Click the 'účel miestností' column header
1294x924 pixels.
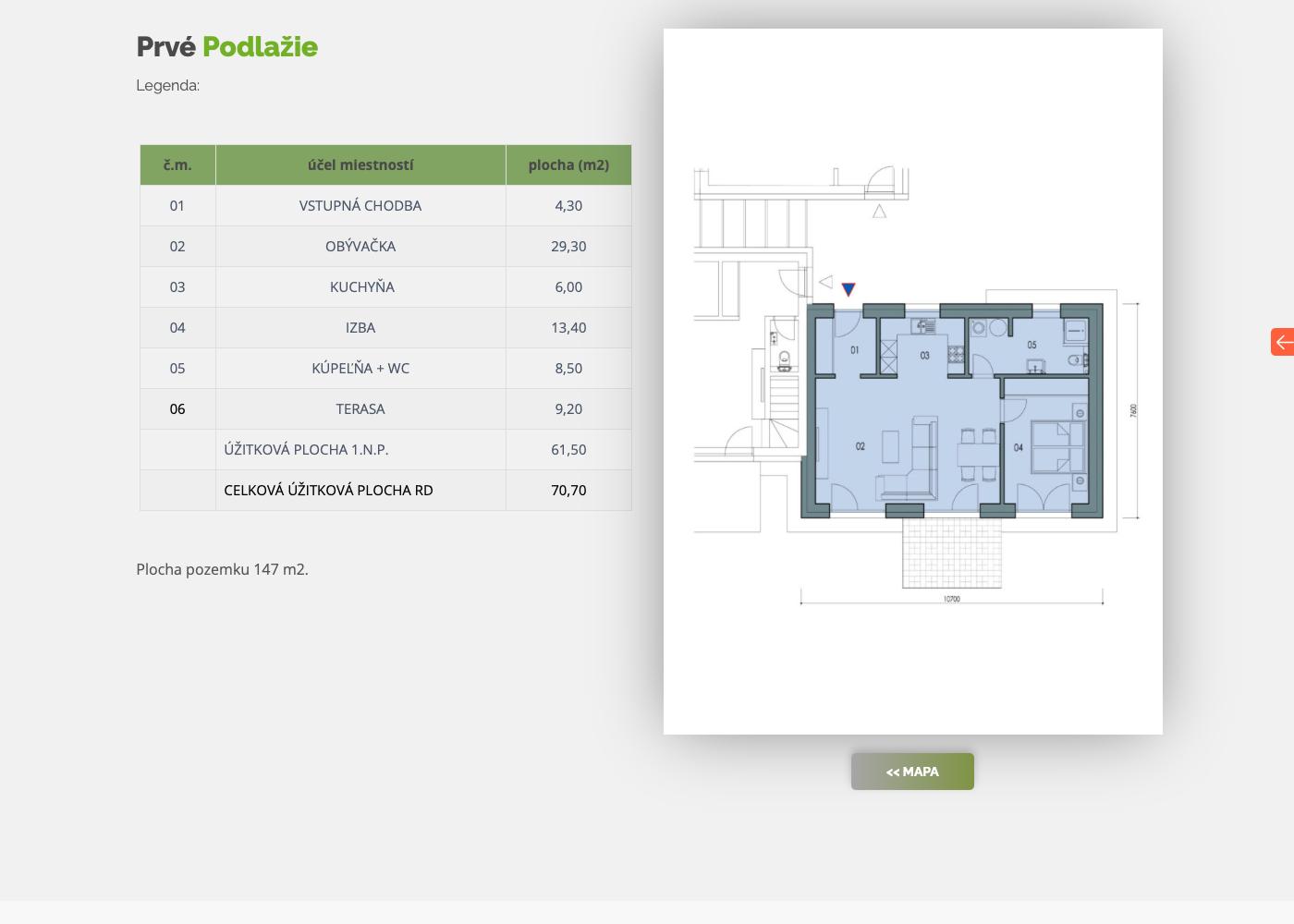click(x=360, y=165)
